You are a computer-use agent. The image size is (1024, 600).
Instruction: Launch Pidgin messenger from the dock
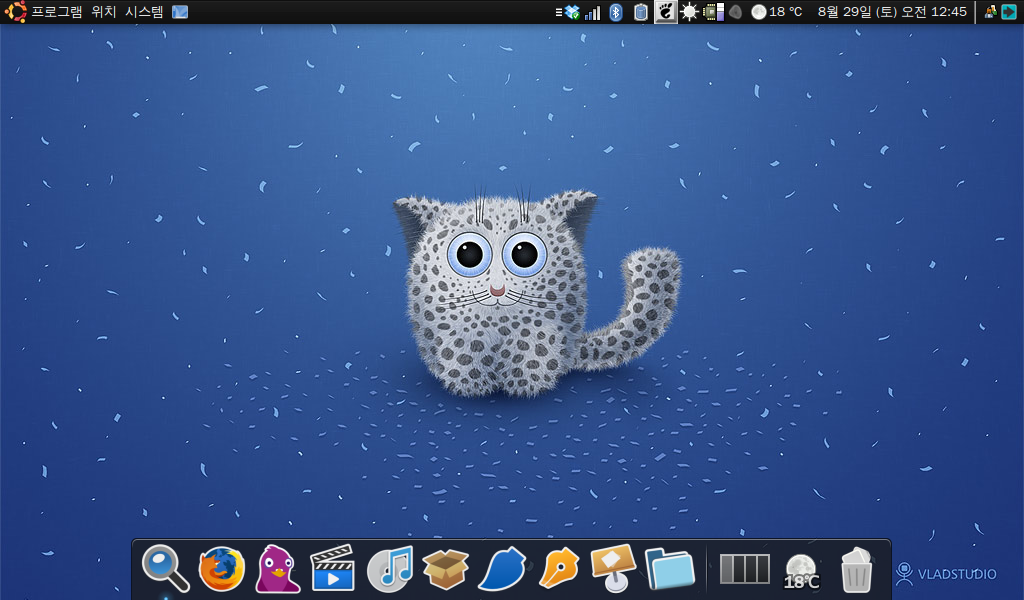pos(278,569)
